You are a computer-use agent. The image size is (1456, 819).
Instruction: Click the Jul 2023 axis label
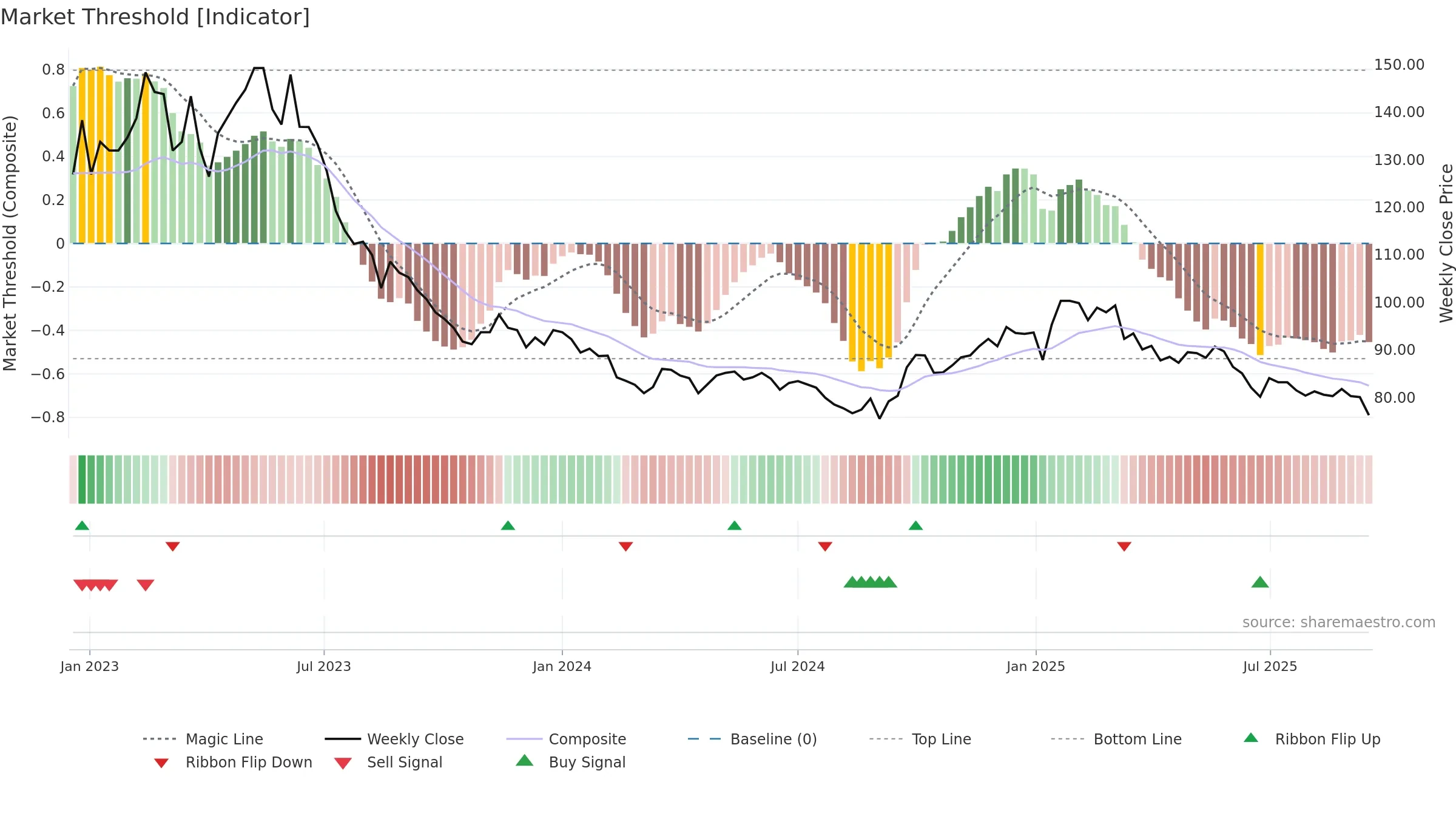pyautogui.click(x=323, y=666)
